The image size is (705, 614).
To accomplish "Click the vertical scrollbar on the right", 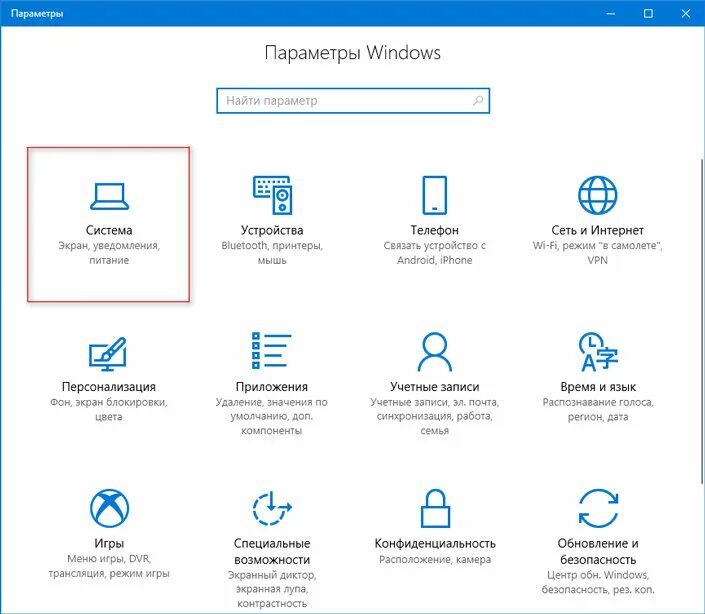I will tap(701, 319).
